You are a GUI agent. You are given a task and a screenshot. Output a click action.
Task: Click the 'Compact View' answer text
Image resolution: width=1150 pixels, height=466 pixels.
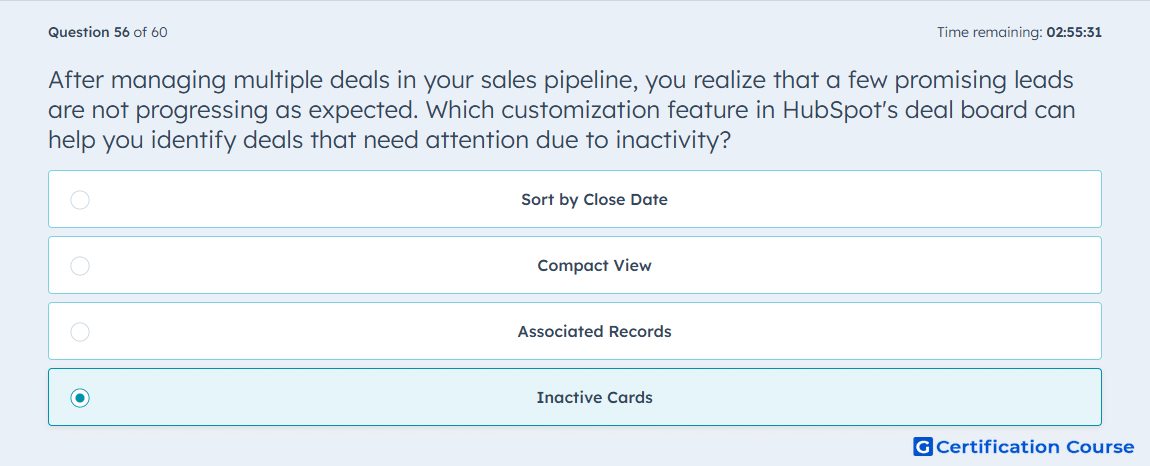click(x=594, y=266)
